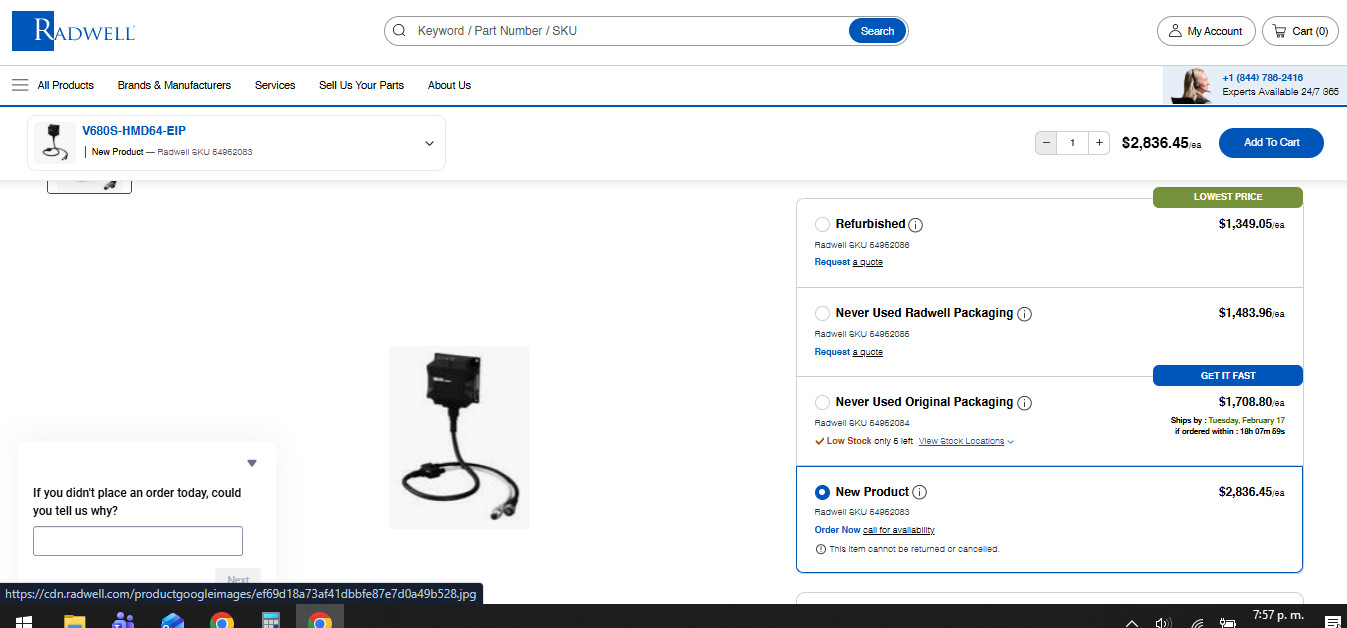Click the main product image
Image resolution: width=1347 pixels, height=628 pixels.
tap(459, 437)
